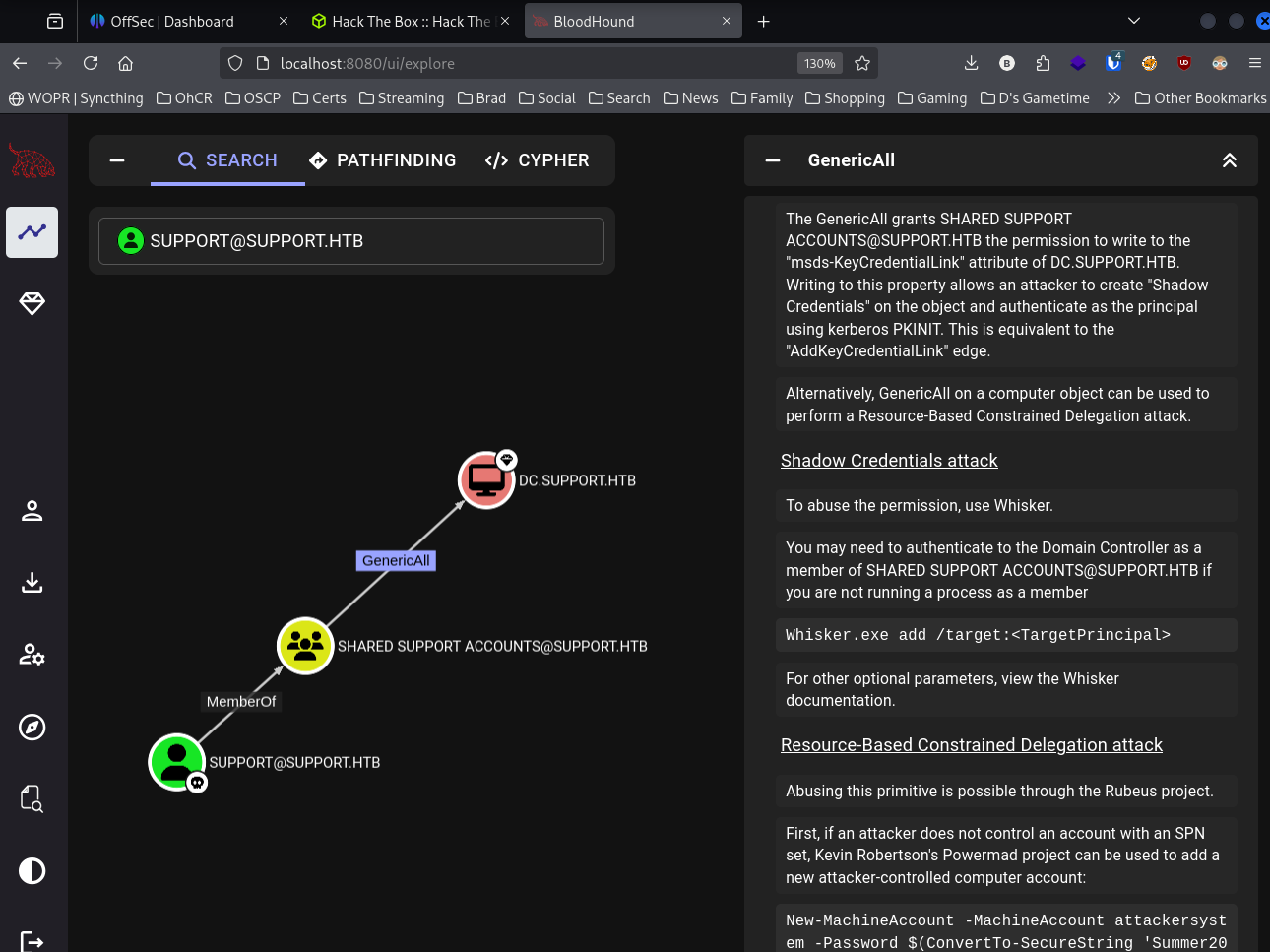Open Bitwarden extension with badge 4
Image resolution: width=1270 pixels, height=952 pixels.
tap(1113, 62)
